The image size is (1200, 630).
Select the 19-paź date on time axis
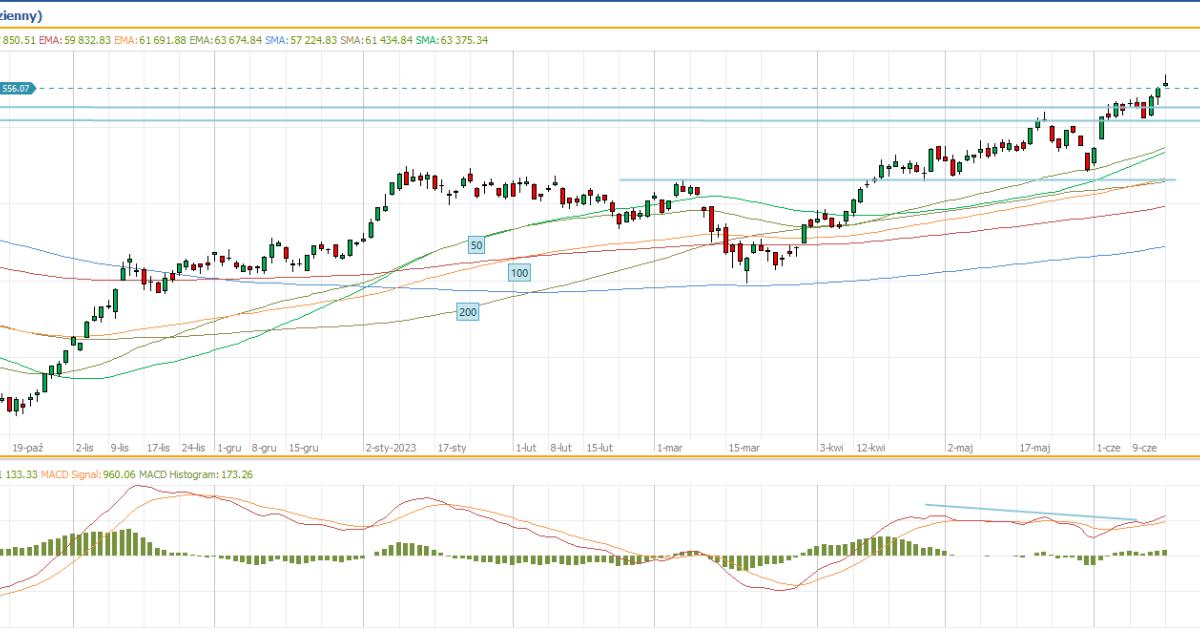click(x=28, y=448)
